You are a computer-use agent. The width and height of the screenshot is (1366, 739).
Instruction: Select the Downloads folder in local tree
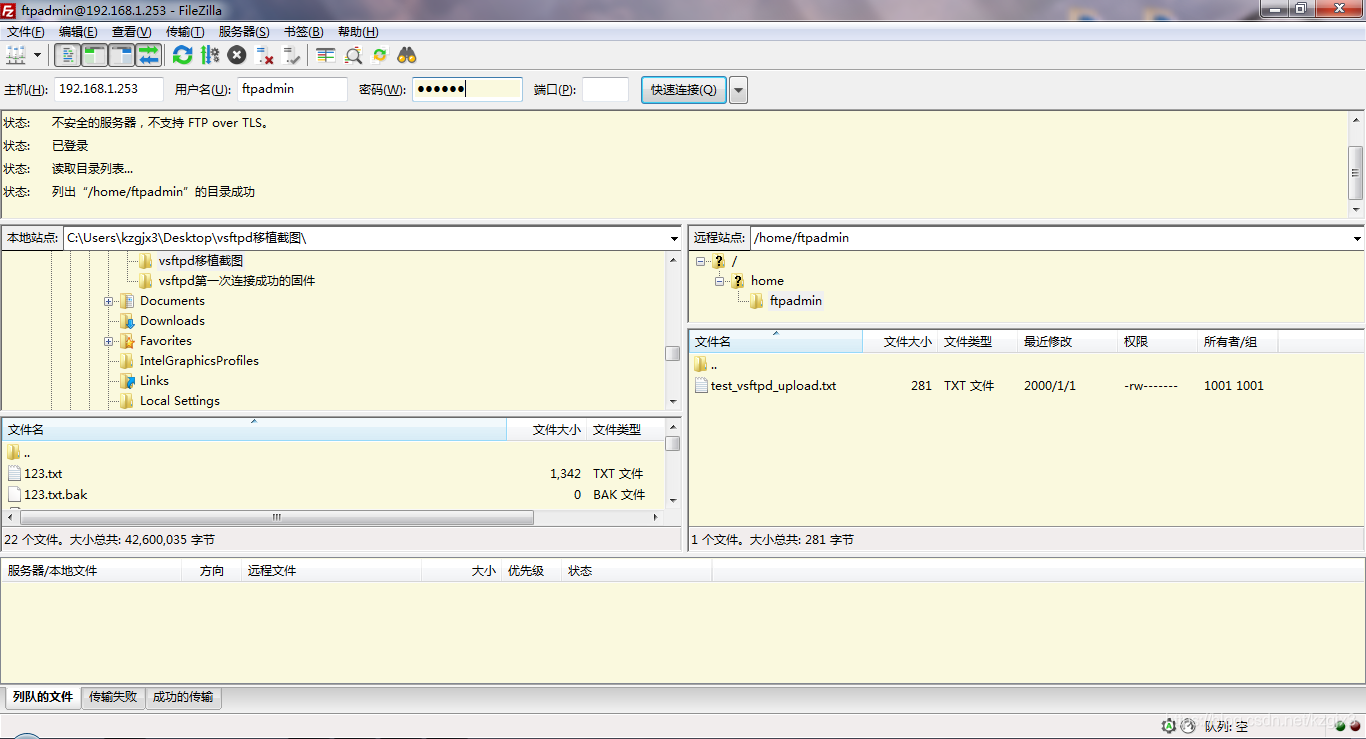172,321
